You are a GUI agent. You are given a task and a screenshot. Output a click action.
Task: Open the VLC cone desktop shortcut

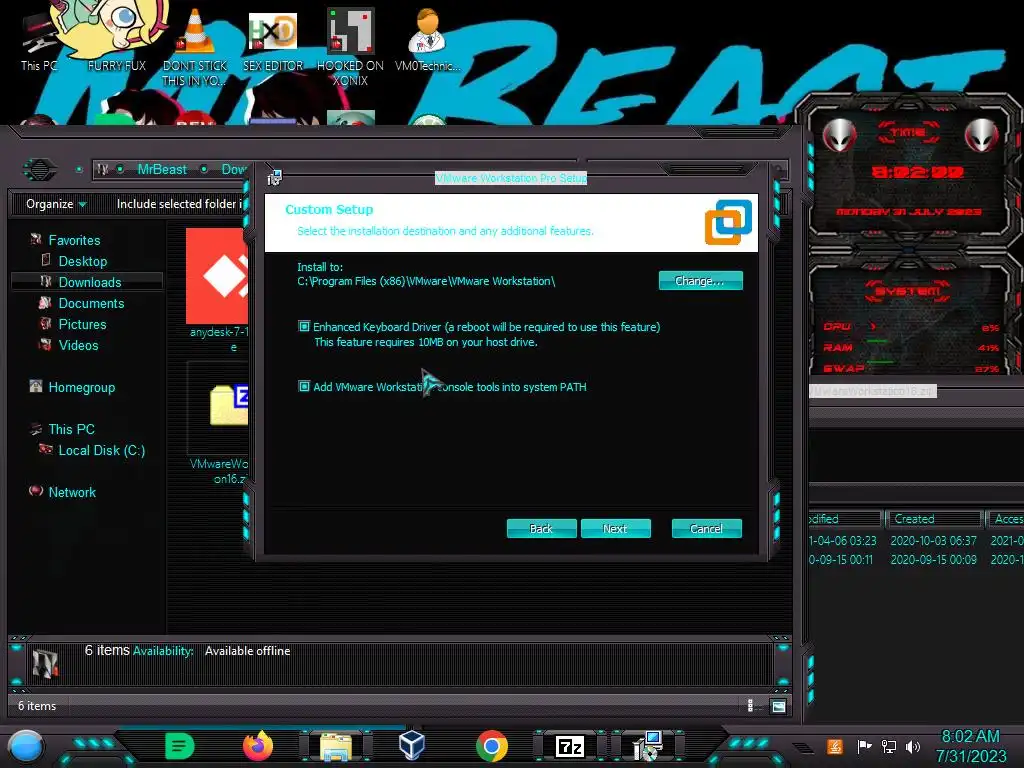(195, 47)
